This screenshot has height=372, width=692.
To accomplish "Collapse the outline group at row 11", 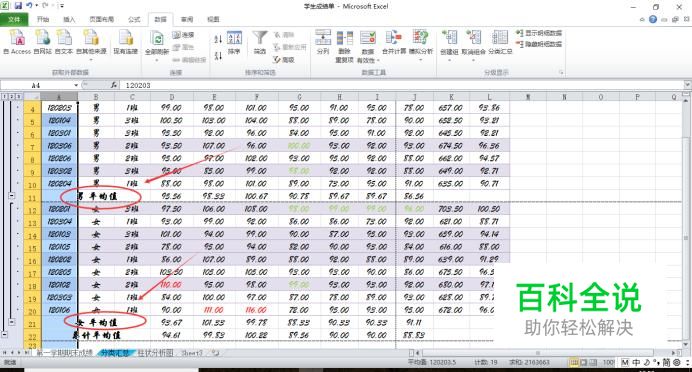I will 12,195.
